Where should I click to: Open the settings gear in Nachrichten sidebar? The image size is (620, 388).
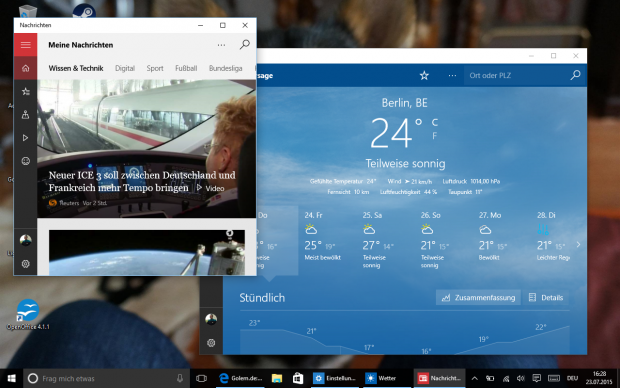(25, 263)
